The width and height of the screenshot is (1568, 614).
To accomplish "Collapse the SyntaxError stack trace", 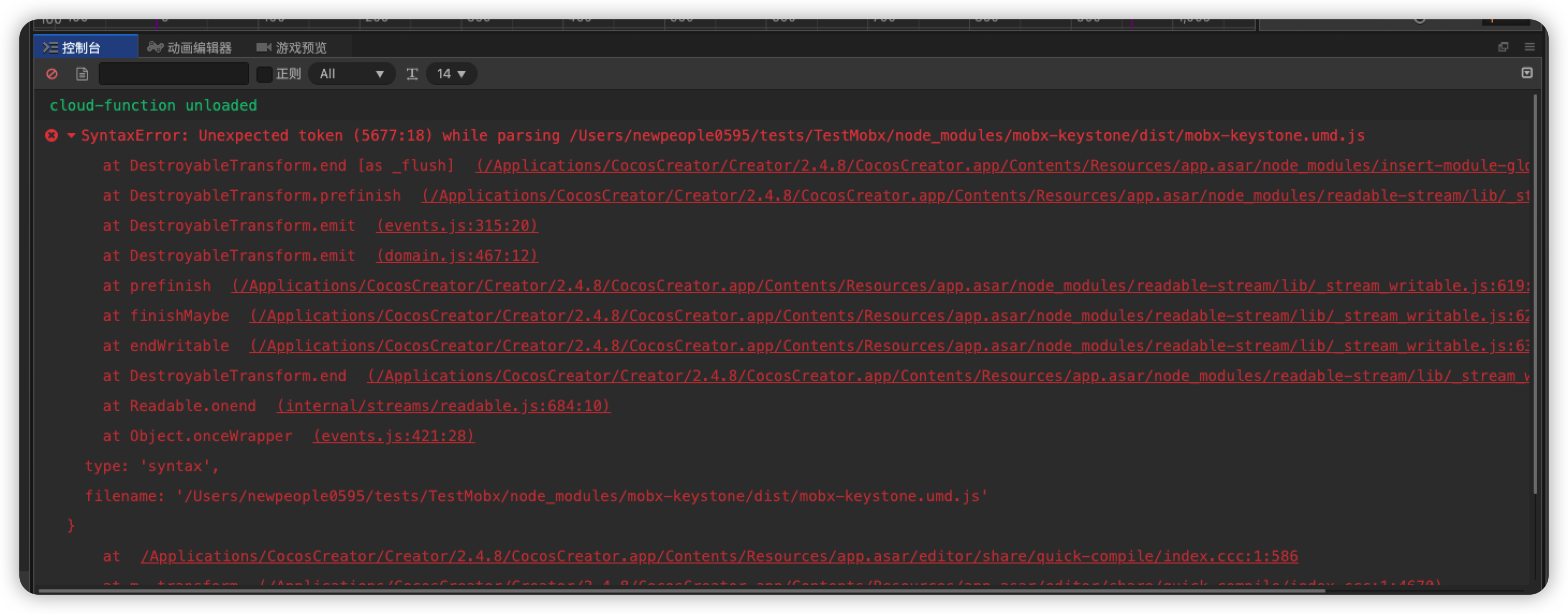I will pyautogui.click(x=71, y=136).
